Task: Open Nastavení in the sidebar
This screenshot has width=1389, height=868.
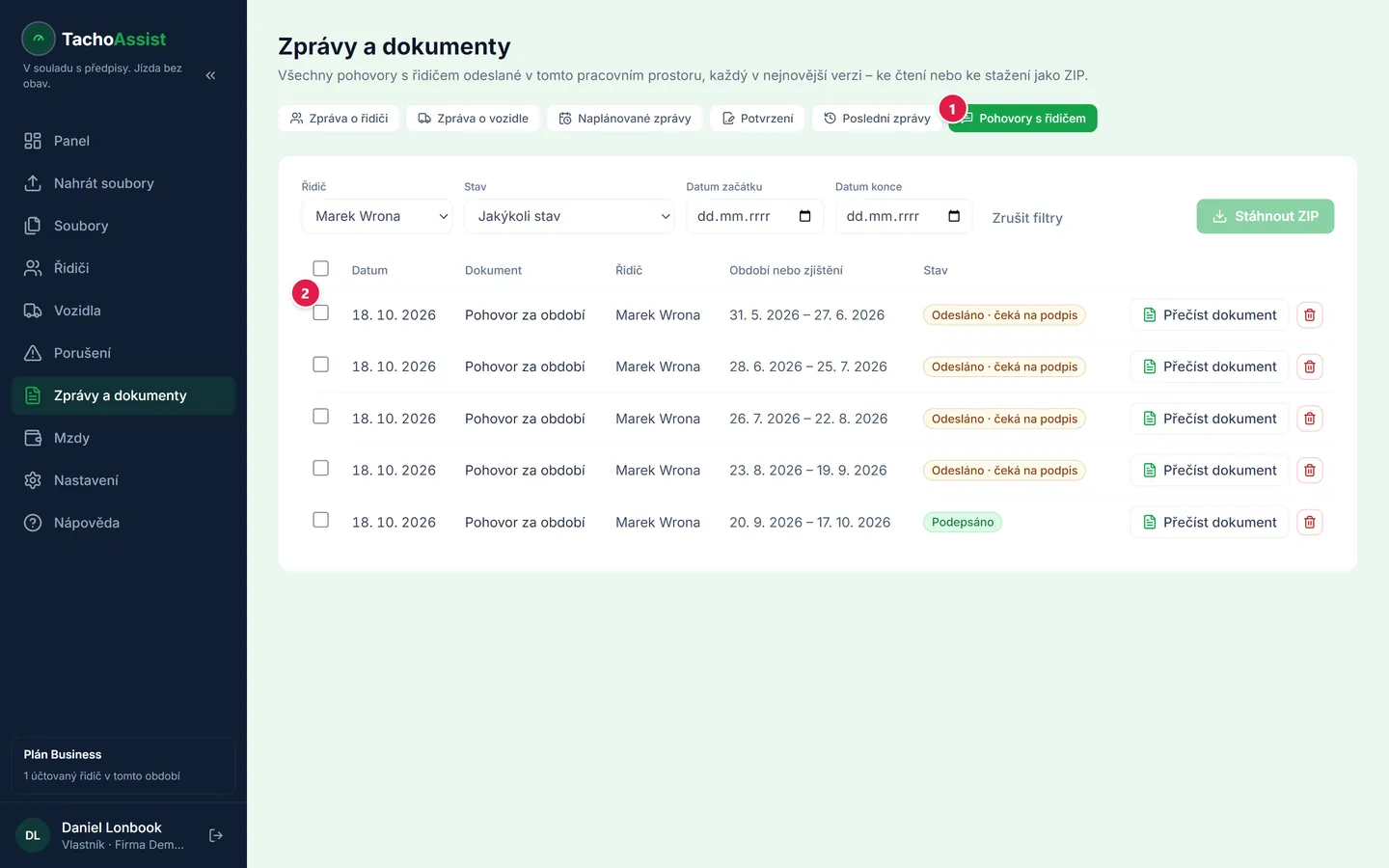Action: [x=123, y=480]
